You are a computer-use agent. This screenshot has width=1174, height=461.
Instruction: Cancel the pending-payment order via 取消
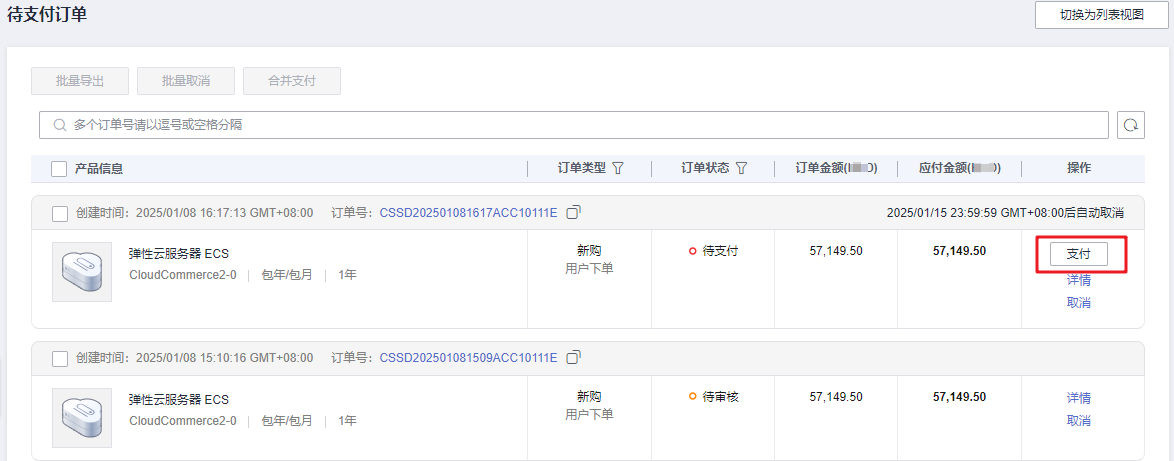[x=1078, y=302]
